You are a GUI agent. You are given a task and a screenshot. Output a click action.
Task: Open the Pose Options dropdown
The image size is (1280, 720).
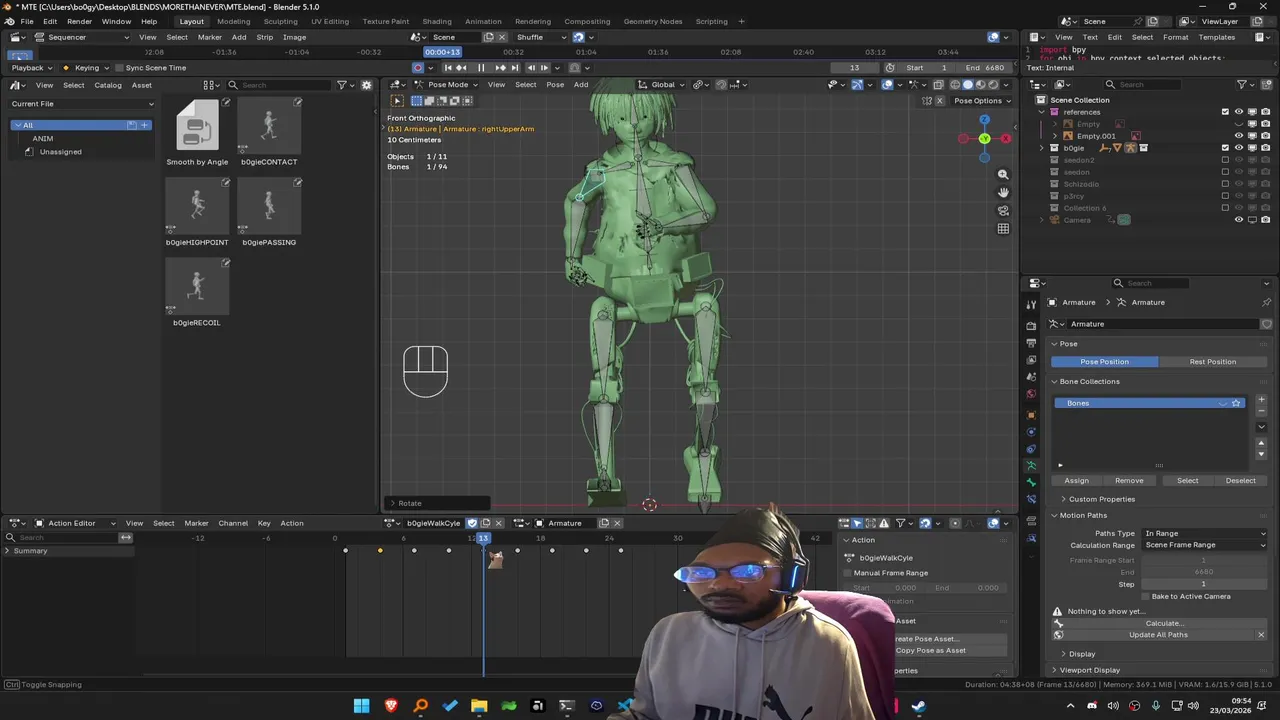tap(982, 101)
